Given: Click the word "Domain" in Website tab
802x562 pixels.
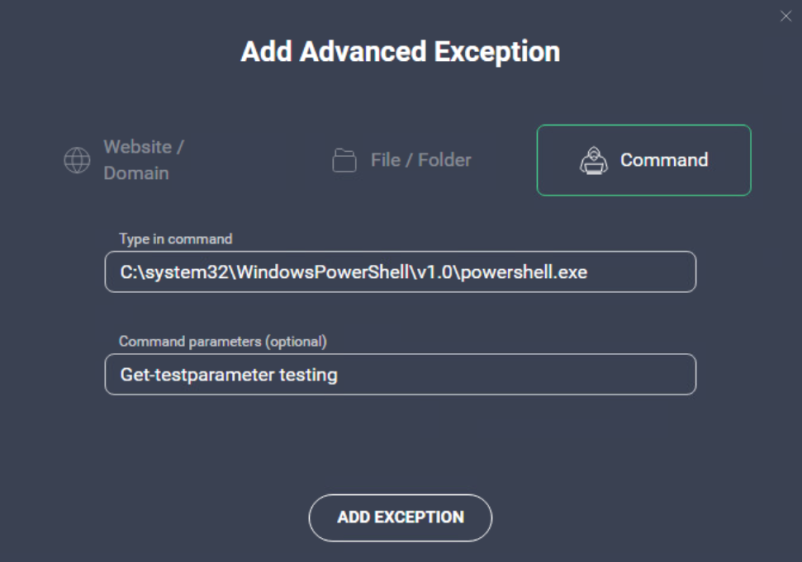Looking at the screenshot, I should point(136,173).
